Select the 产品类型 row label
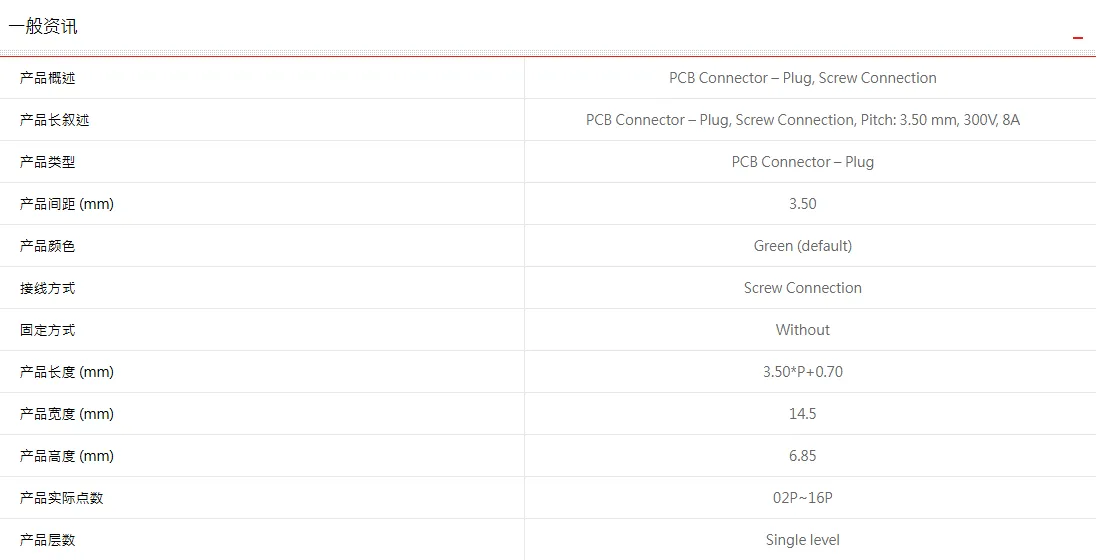The image size is (1097, 560). pos(48,162)
